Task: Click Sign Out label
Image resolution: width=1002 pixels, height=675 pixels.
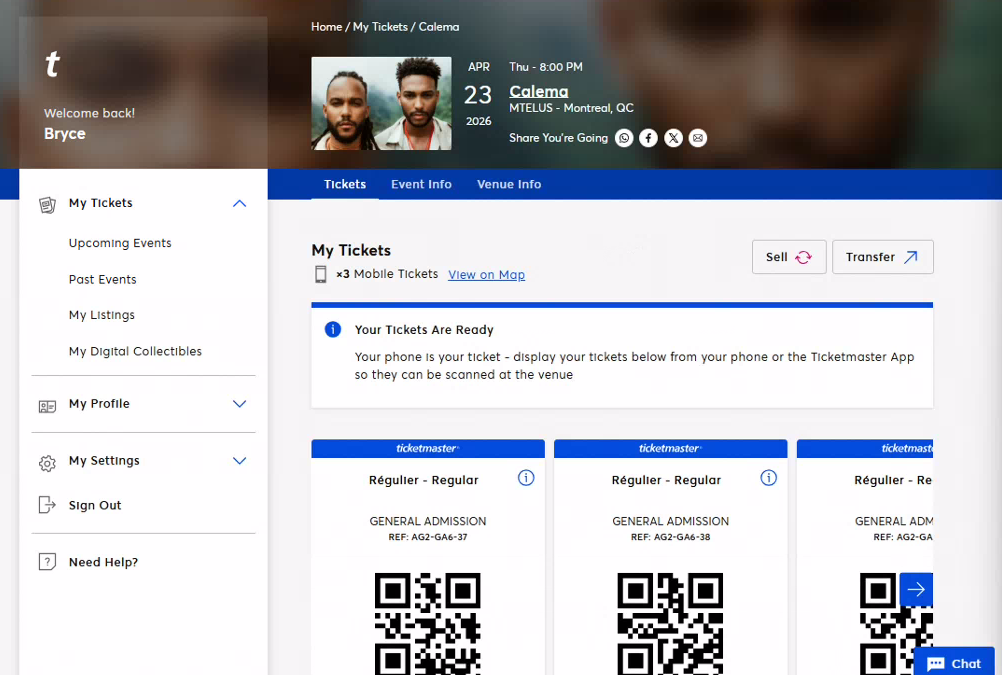Action: [95, 506]
